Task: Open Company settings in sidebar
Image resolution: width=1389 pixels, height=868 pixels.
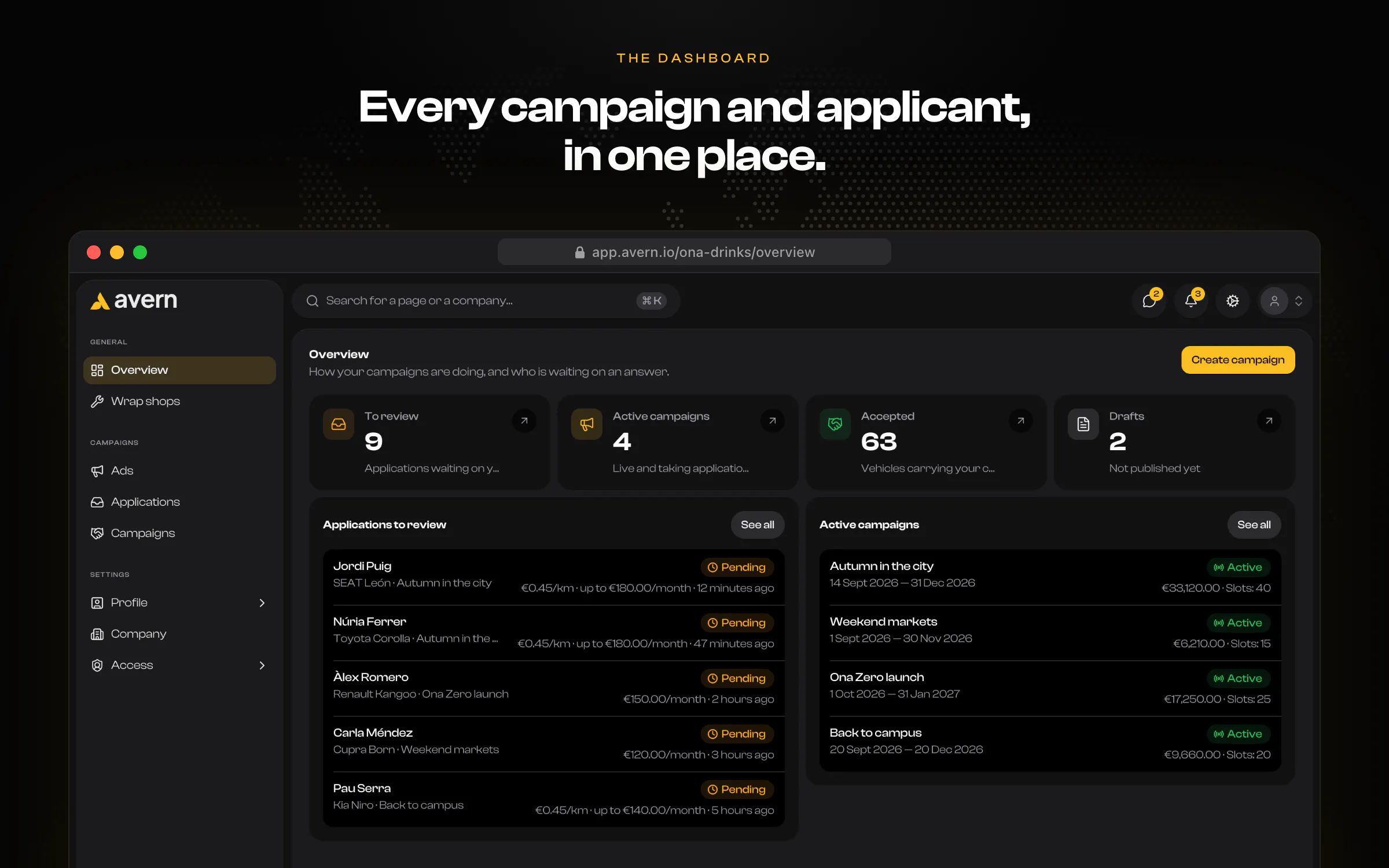Action: (179, 634)
